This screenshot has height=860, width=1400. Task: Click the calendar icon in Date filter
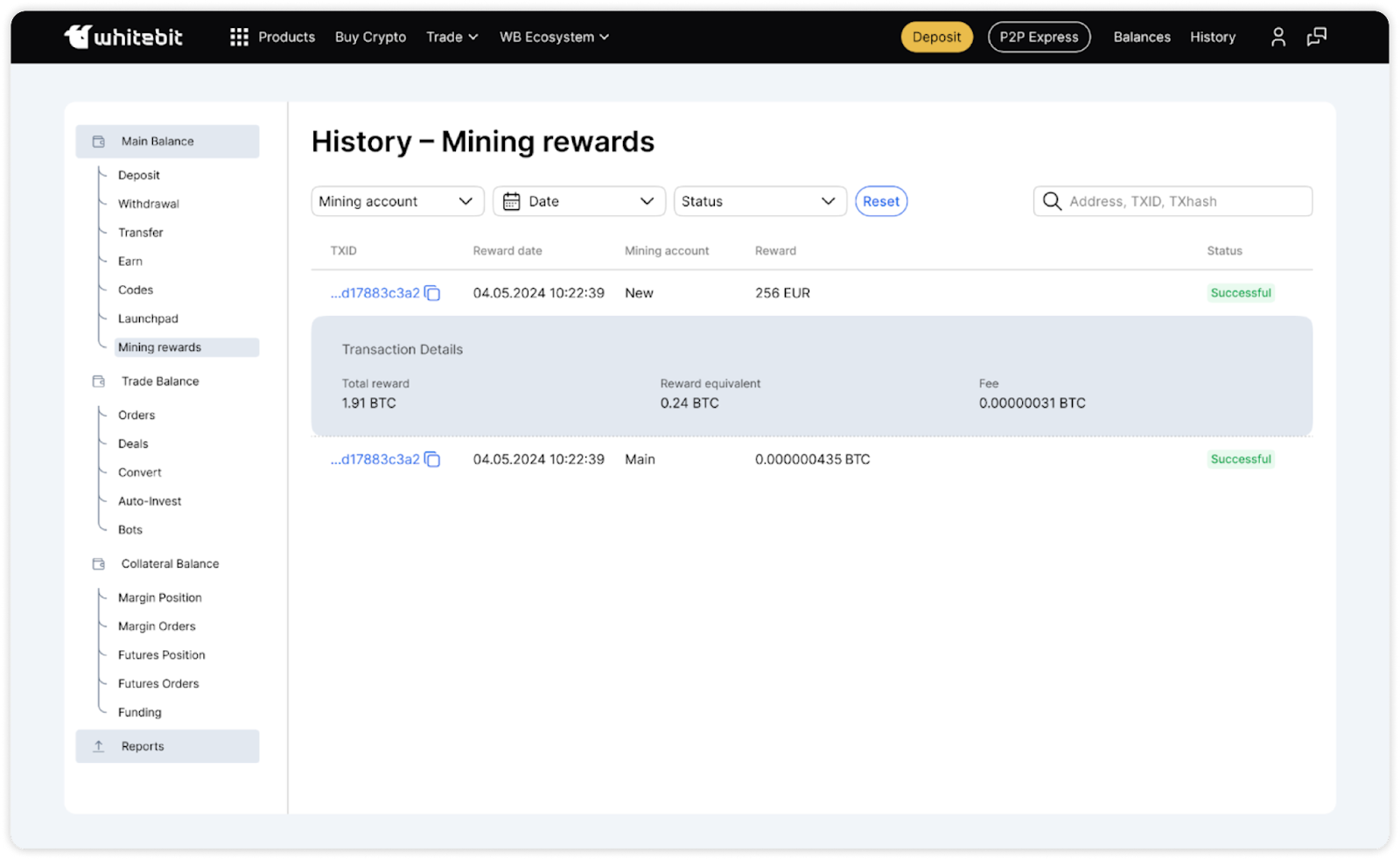click(512, 201)
